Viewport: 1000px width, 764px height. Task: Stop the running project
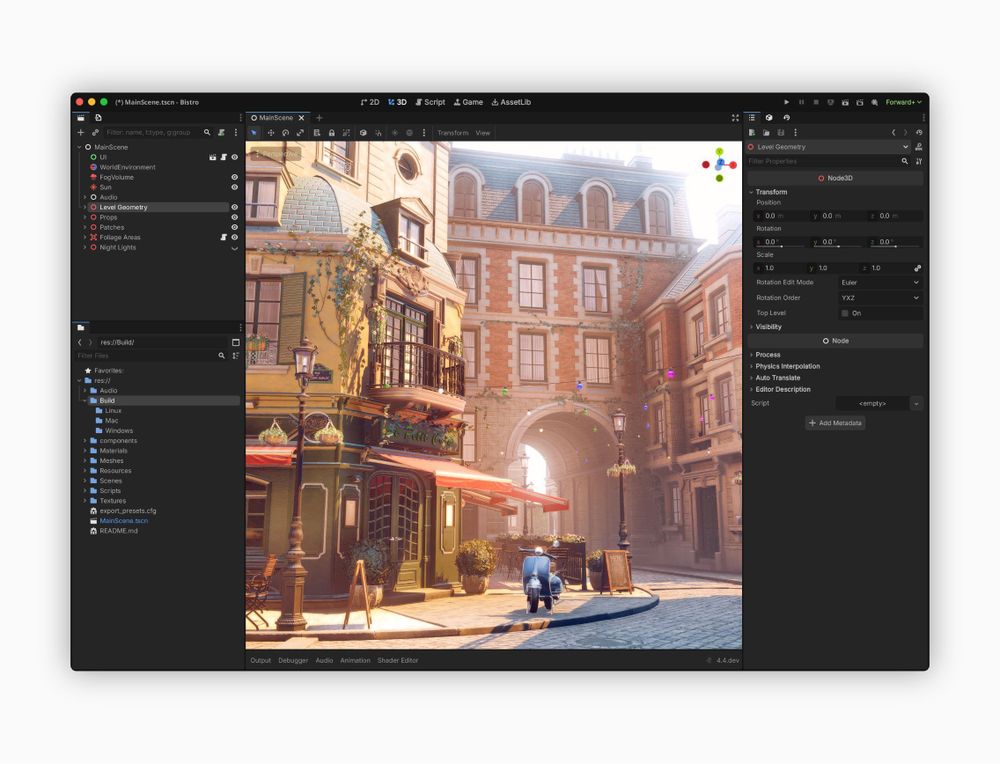[x=816, y=102]
